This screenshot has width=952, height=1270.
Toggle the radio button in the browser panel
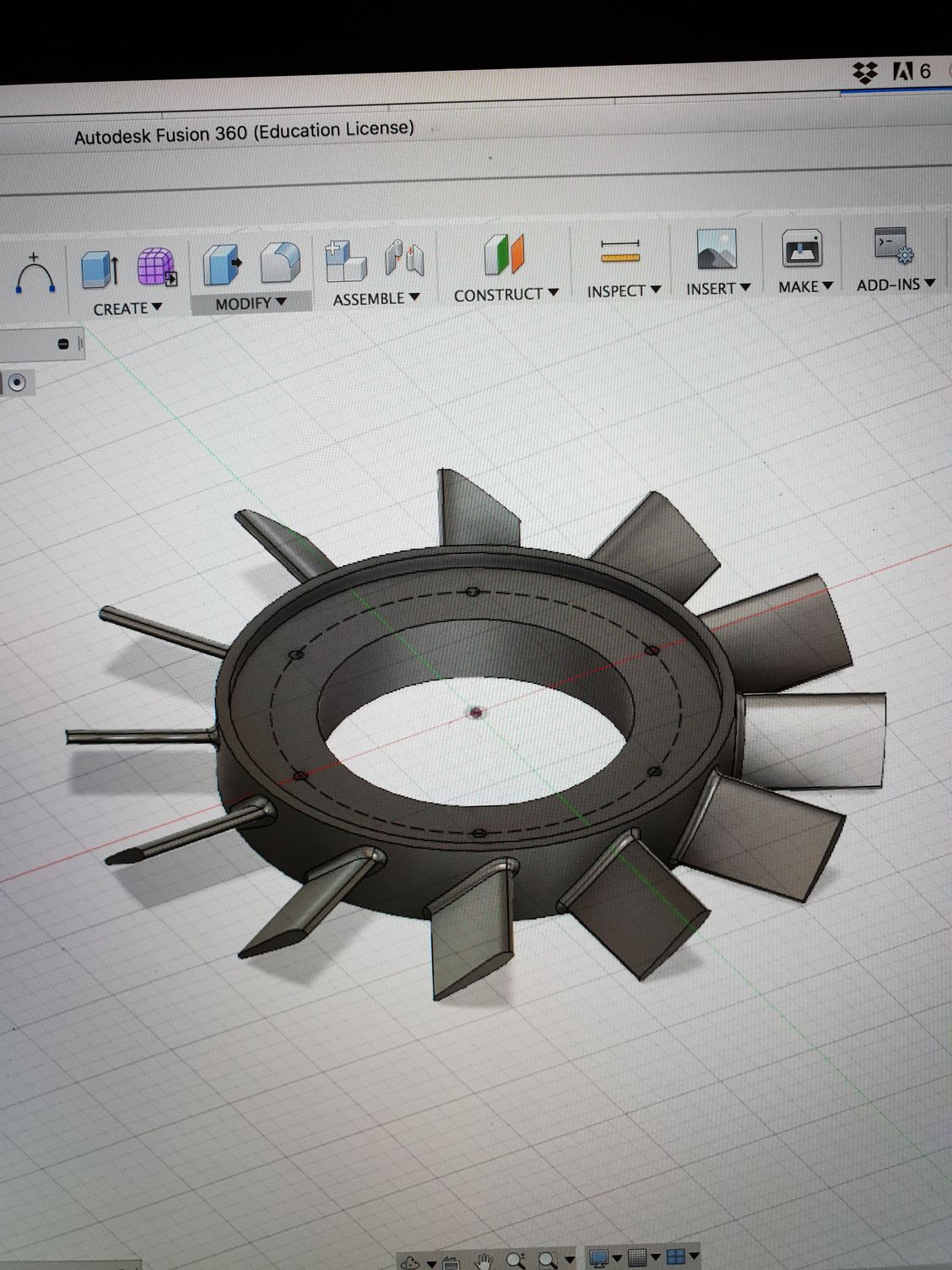(x=18, y=383)
